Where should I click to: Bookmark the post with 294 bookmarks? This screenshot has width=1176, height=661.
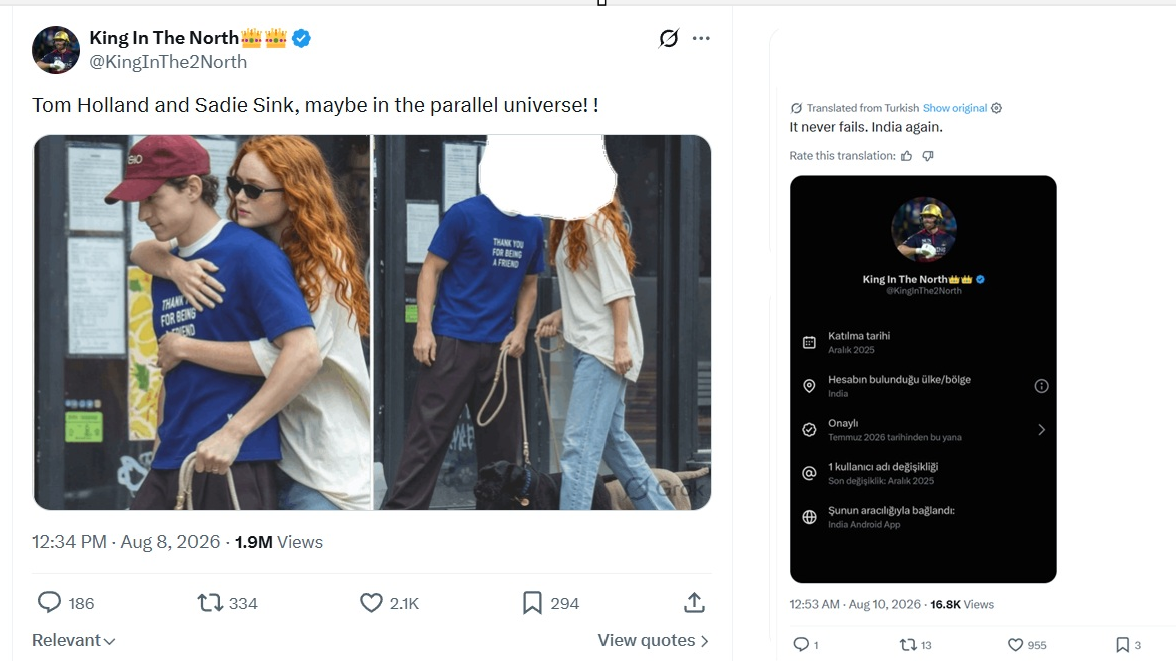532,602
